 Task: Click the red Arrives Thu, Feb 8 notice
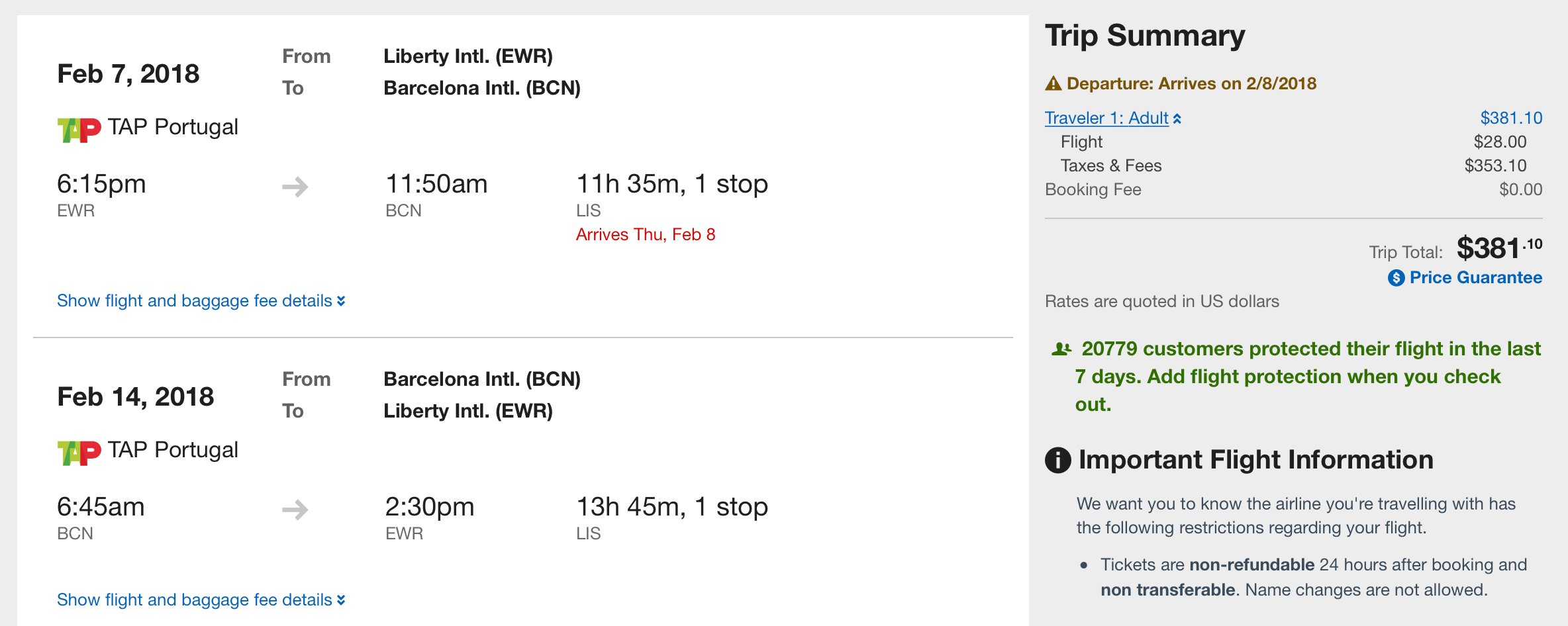click(646, 235)
